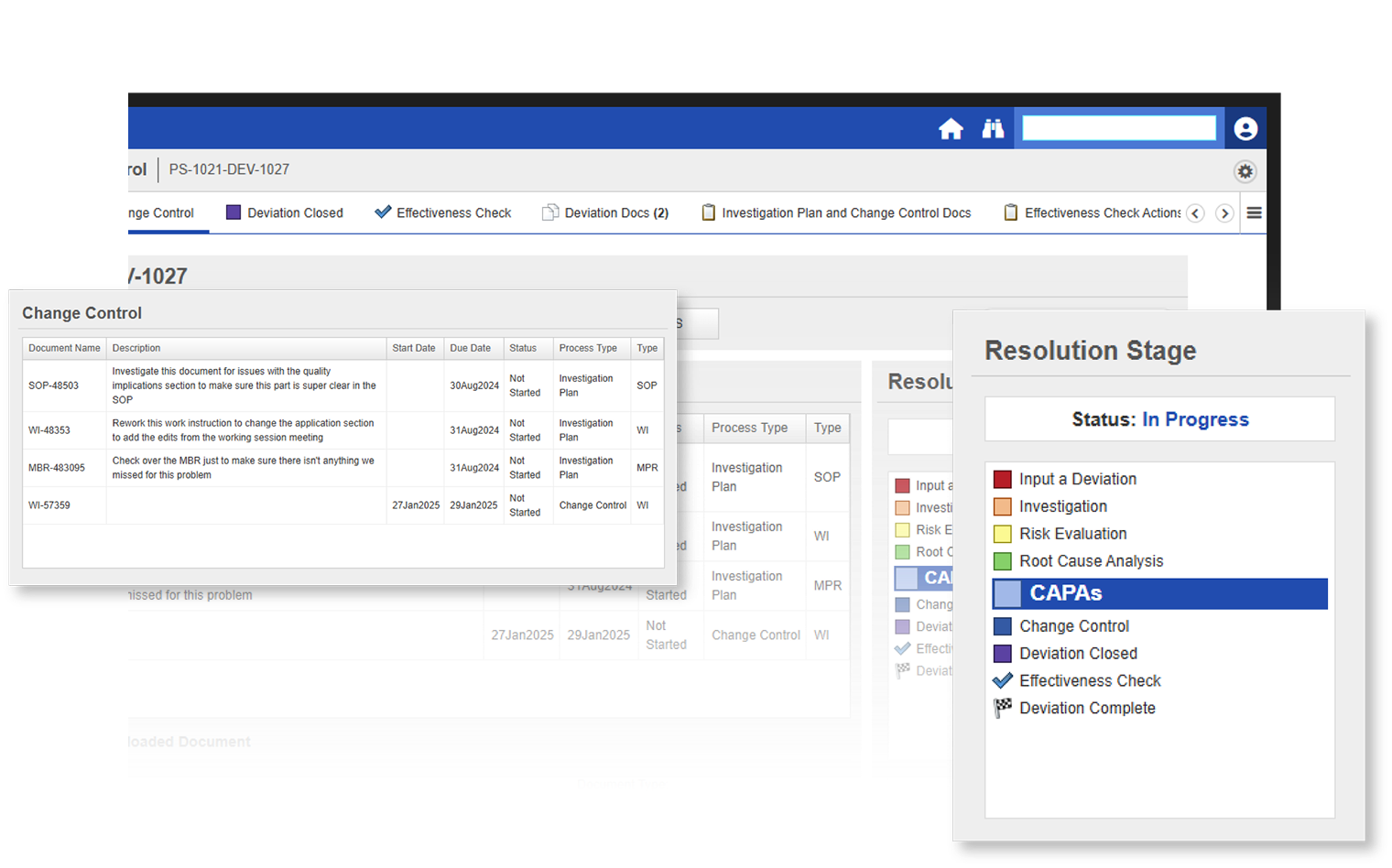Select the CAPAs resolution stage

(1066, 593)
